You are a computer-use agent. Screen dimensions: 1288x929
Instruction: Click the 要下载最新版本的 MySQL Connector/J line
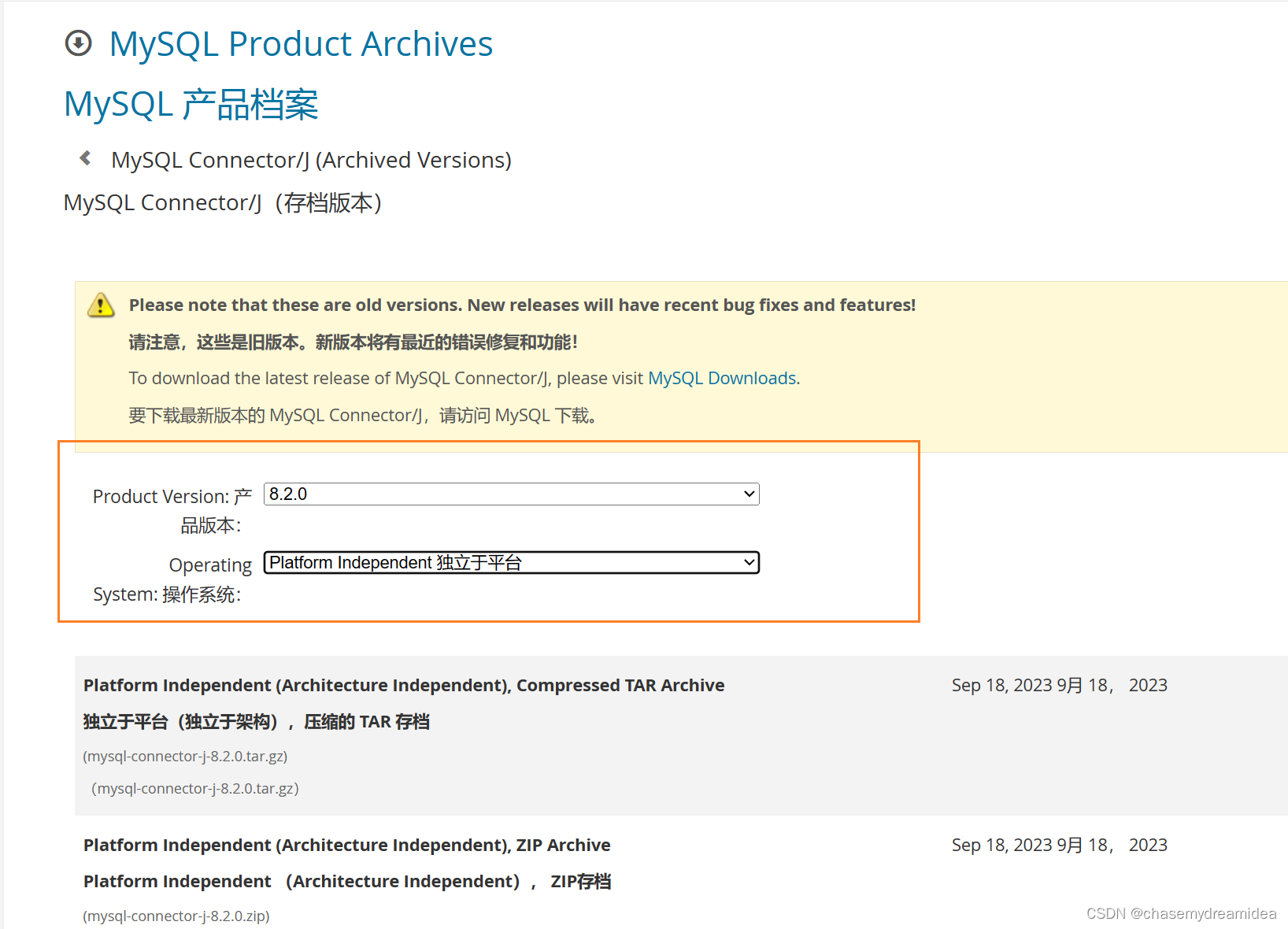coord(363,415)
